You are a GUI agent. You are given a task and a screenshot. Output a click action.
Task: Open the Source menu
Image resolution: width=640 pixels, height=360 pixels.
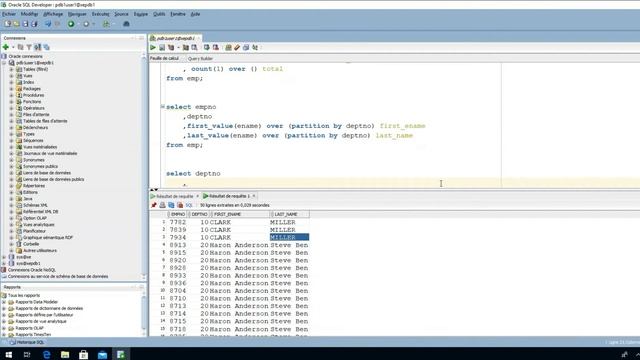click(x=121, y=14)
